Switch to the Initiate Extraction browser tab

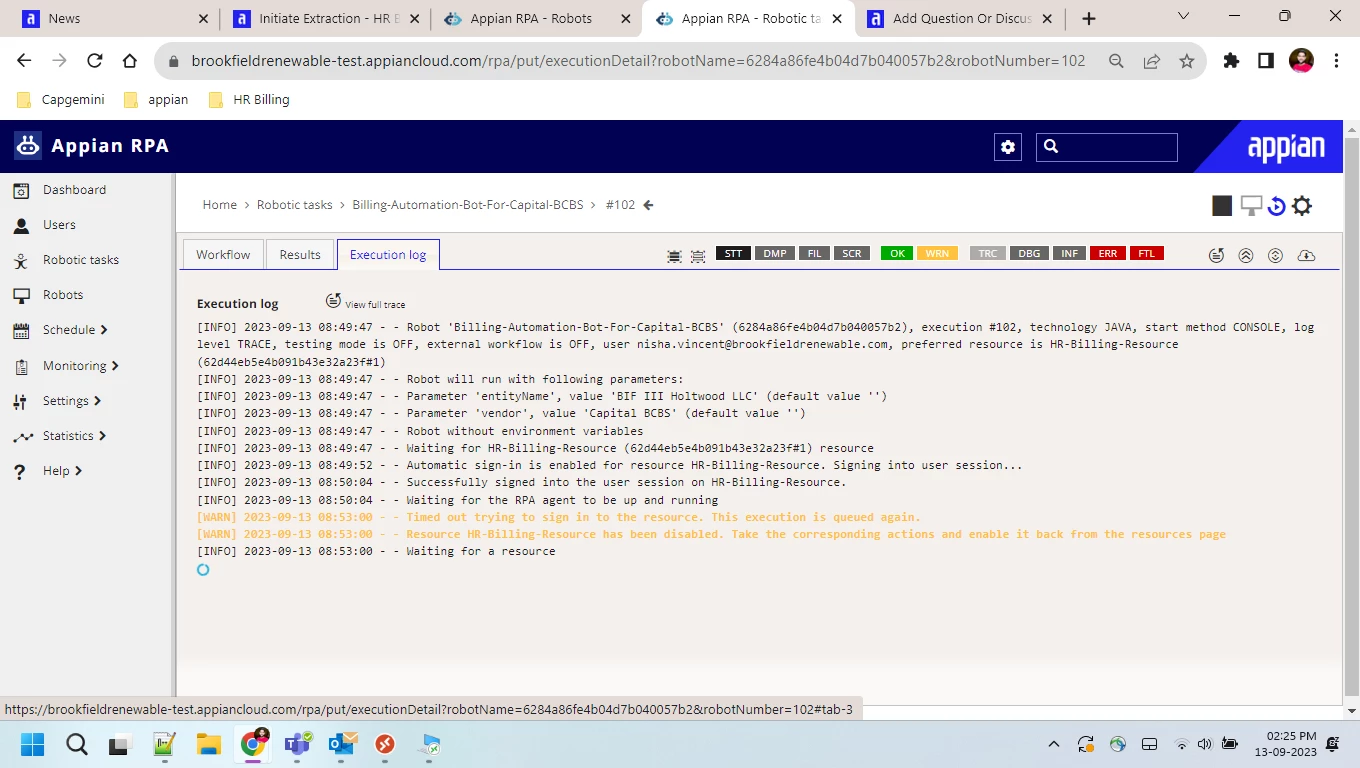(x=326, y=18)
